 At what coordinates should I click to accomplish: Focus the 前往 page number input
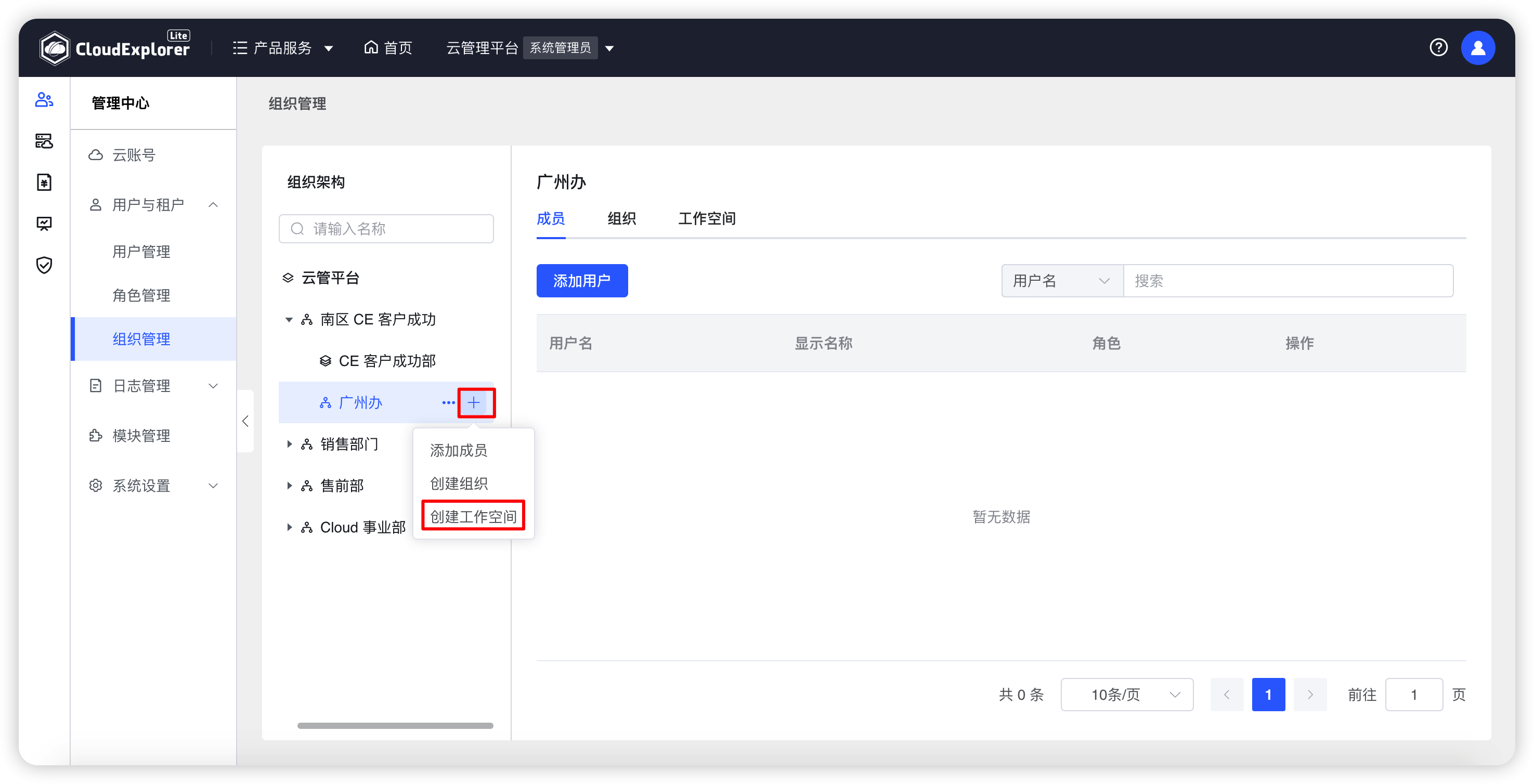pyautogui.click(x=1414, y=695)
